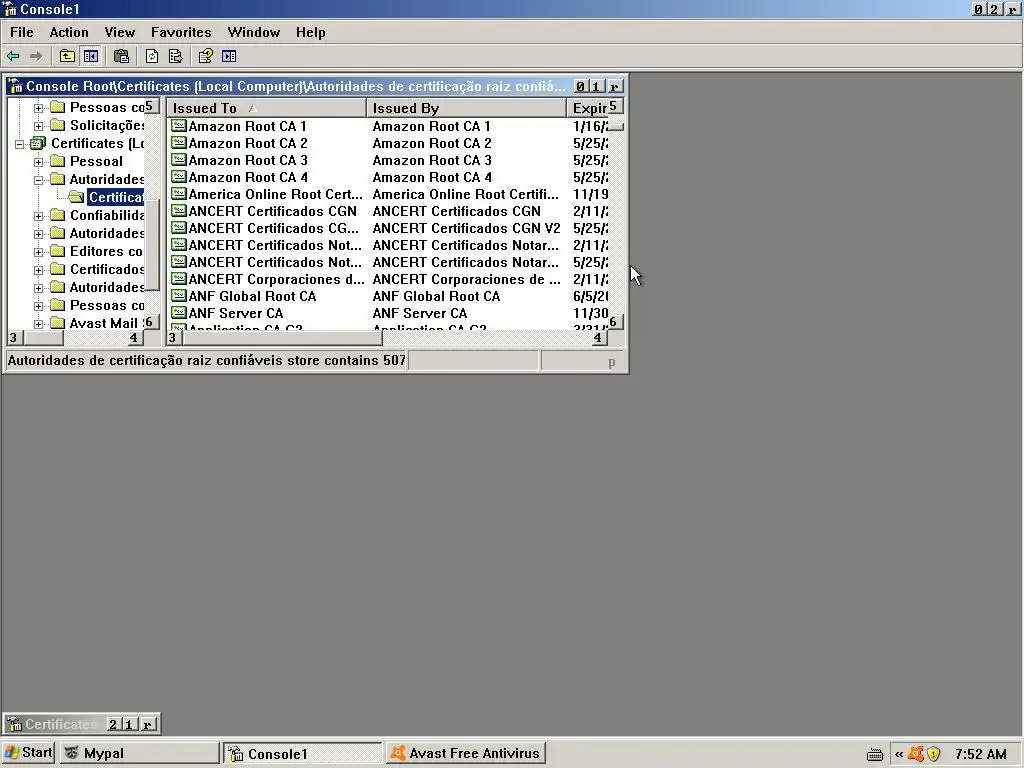Go up one level in toolbar

[x=67, y=56]
